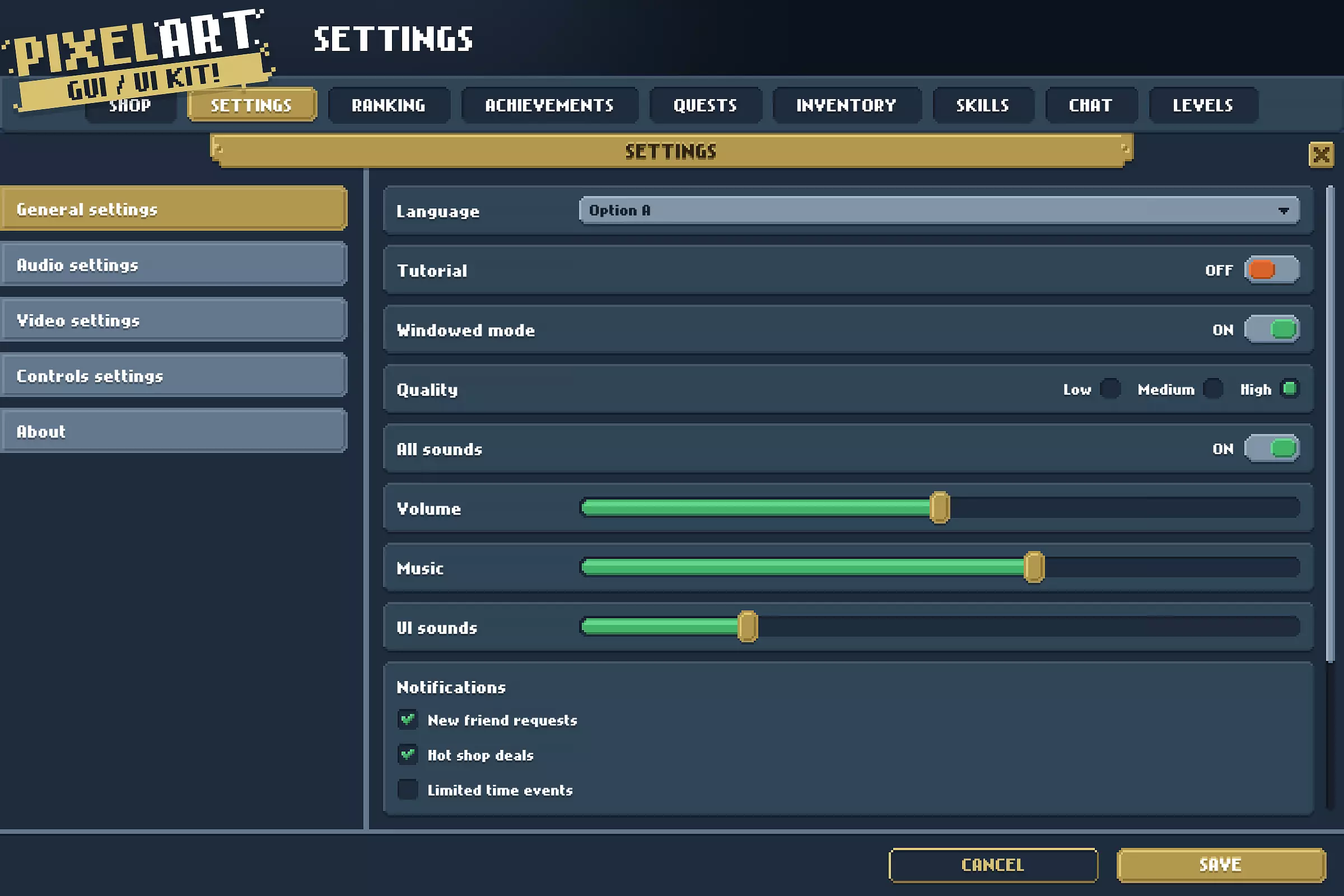Enable the Tutorial toggle switch
This screenshot has width=1344, height=896.
click(x=1272, y=270)
